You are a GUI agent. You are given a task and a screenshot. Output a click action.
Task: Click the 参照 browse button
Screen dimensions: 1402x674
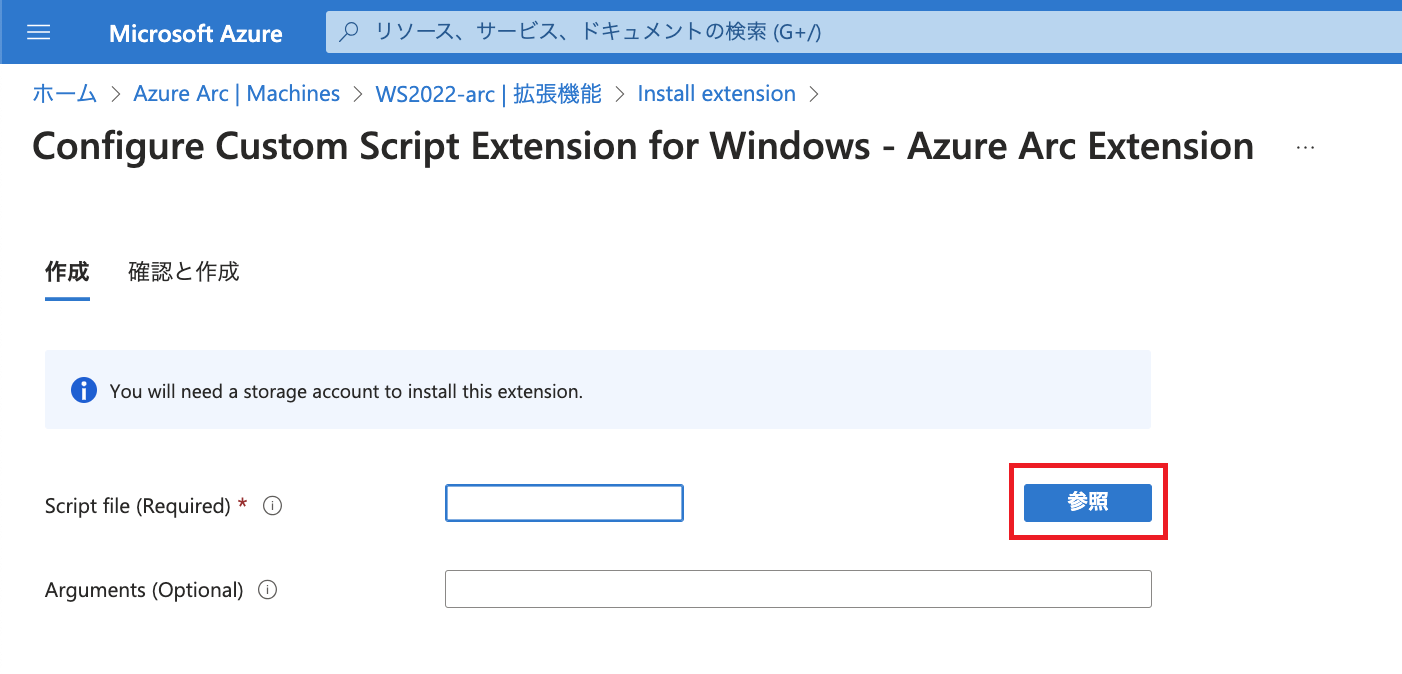pyautogui.click(x=1088, y=503)
